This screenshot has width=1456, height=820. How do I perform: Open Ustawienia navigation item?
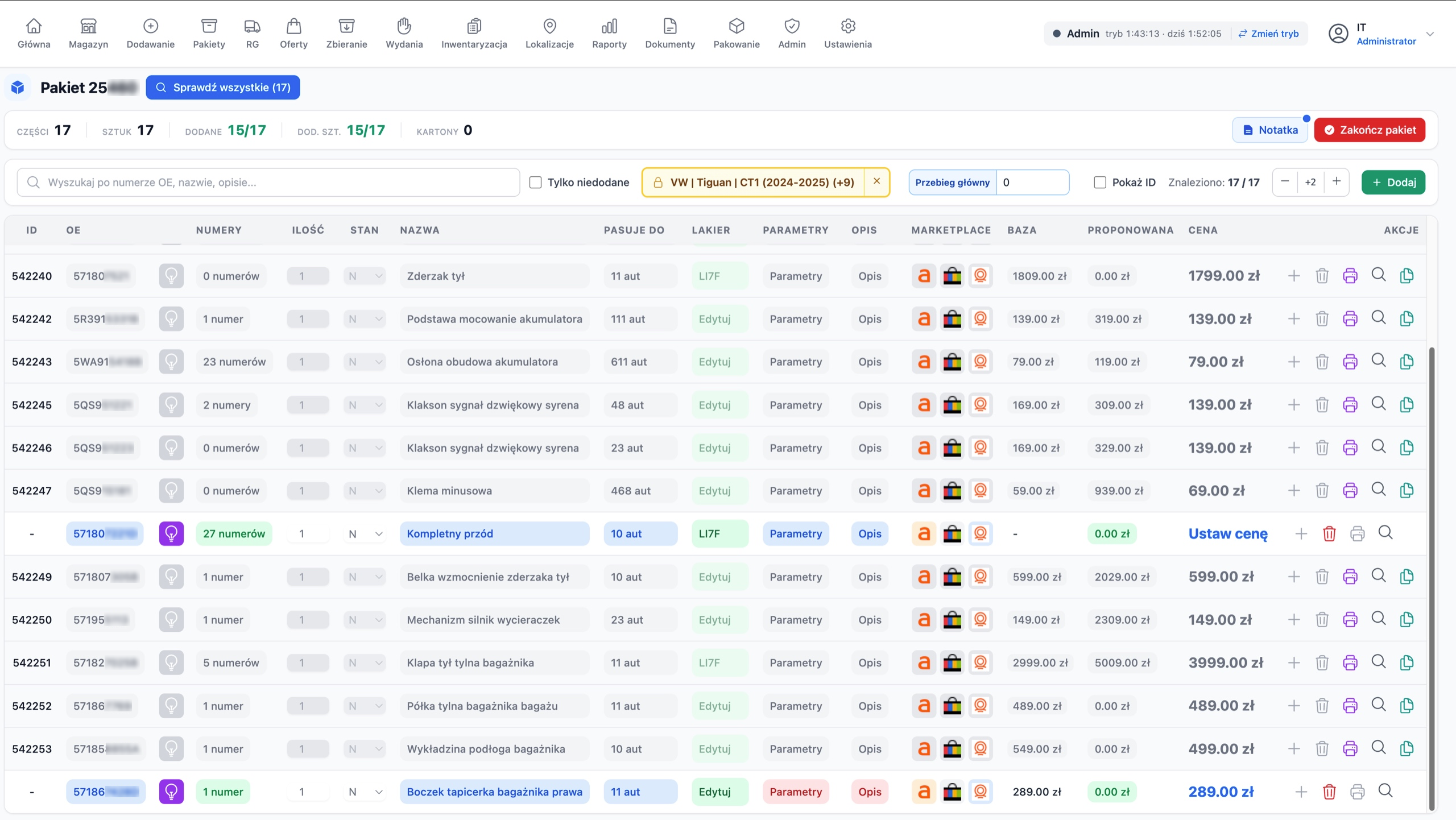[x=847, y=34]
